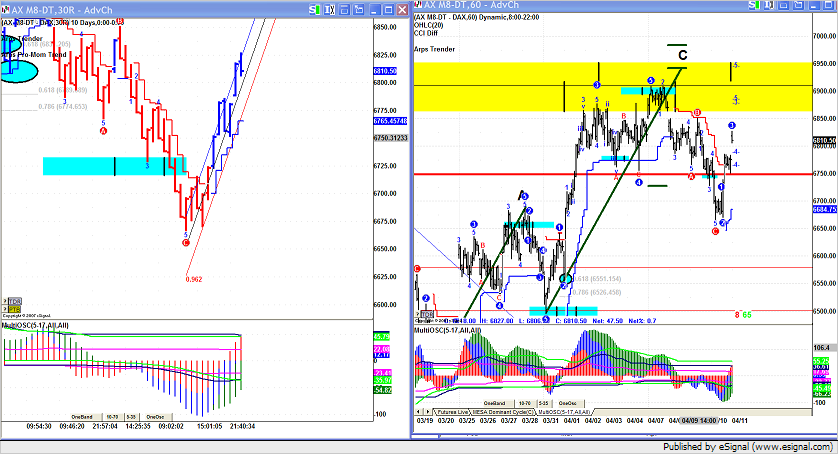Viewport: 838px width, 454px height.
Task: Click the cascade windows icon in left chart title bar
Action: [x=358, y=8]
